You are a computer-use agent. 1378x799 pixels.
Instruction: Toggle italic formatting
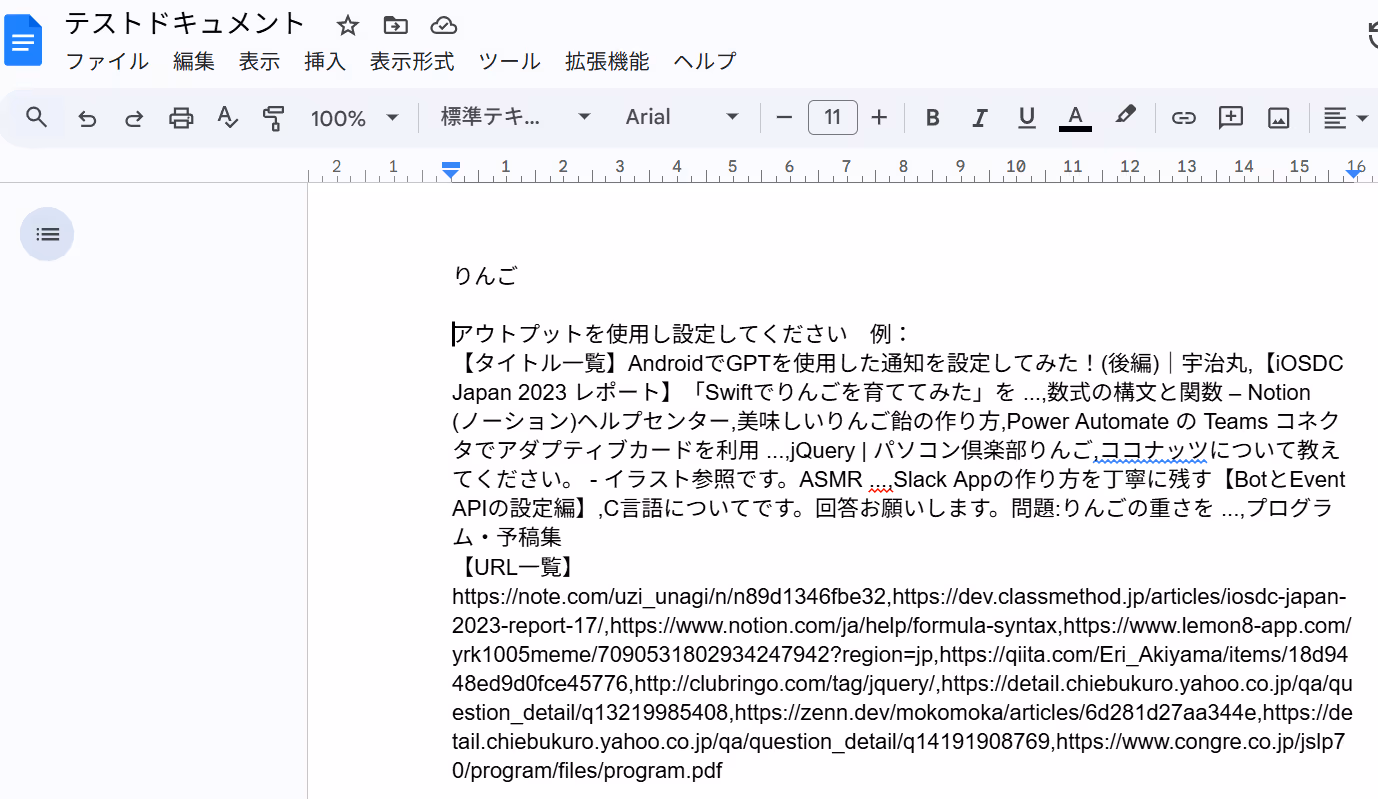(x=980, y=118)
